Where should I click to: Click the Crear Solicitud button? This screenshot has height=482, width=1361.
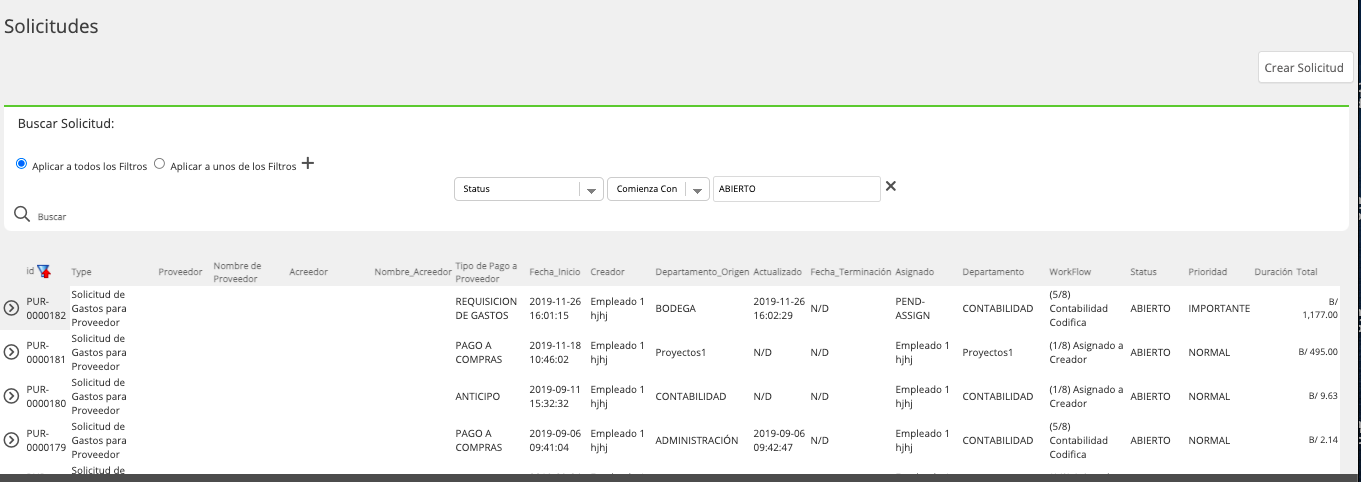tap(1305, 67)
